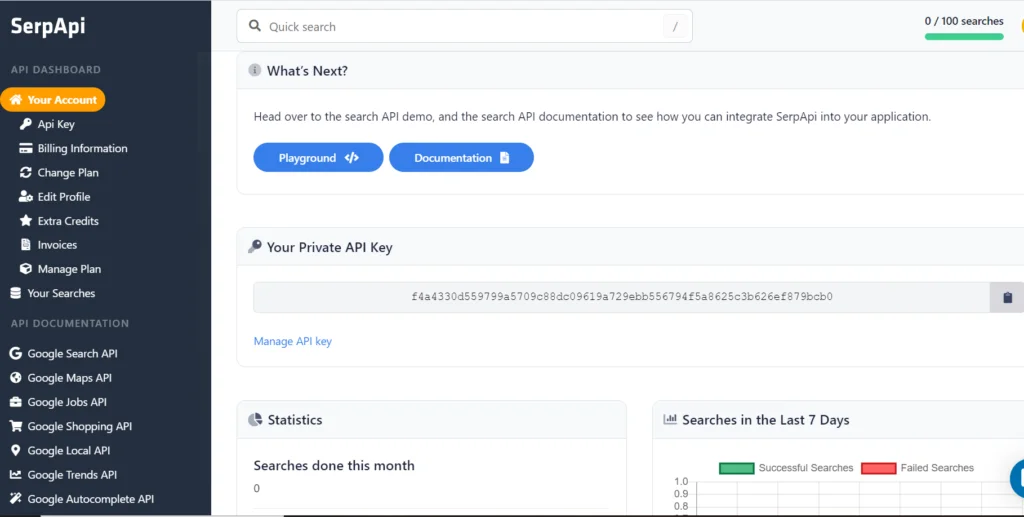The image size is (1024, 517).
Task: Open Google Search API documentation
Action: [71, 354]
